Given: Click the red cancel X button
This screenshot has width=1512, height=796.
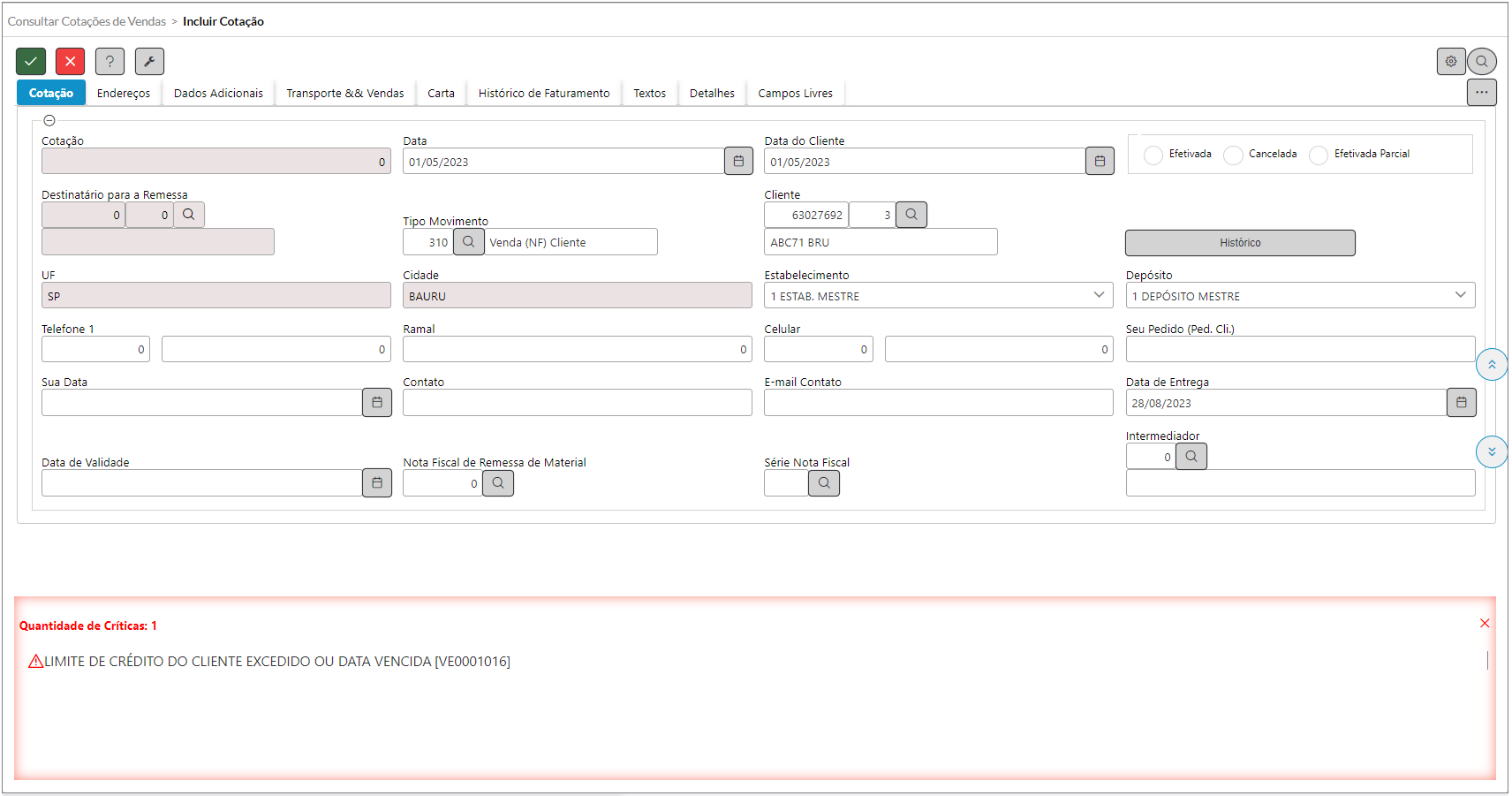Looking at the screenshot, I should [70, 61].
